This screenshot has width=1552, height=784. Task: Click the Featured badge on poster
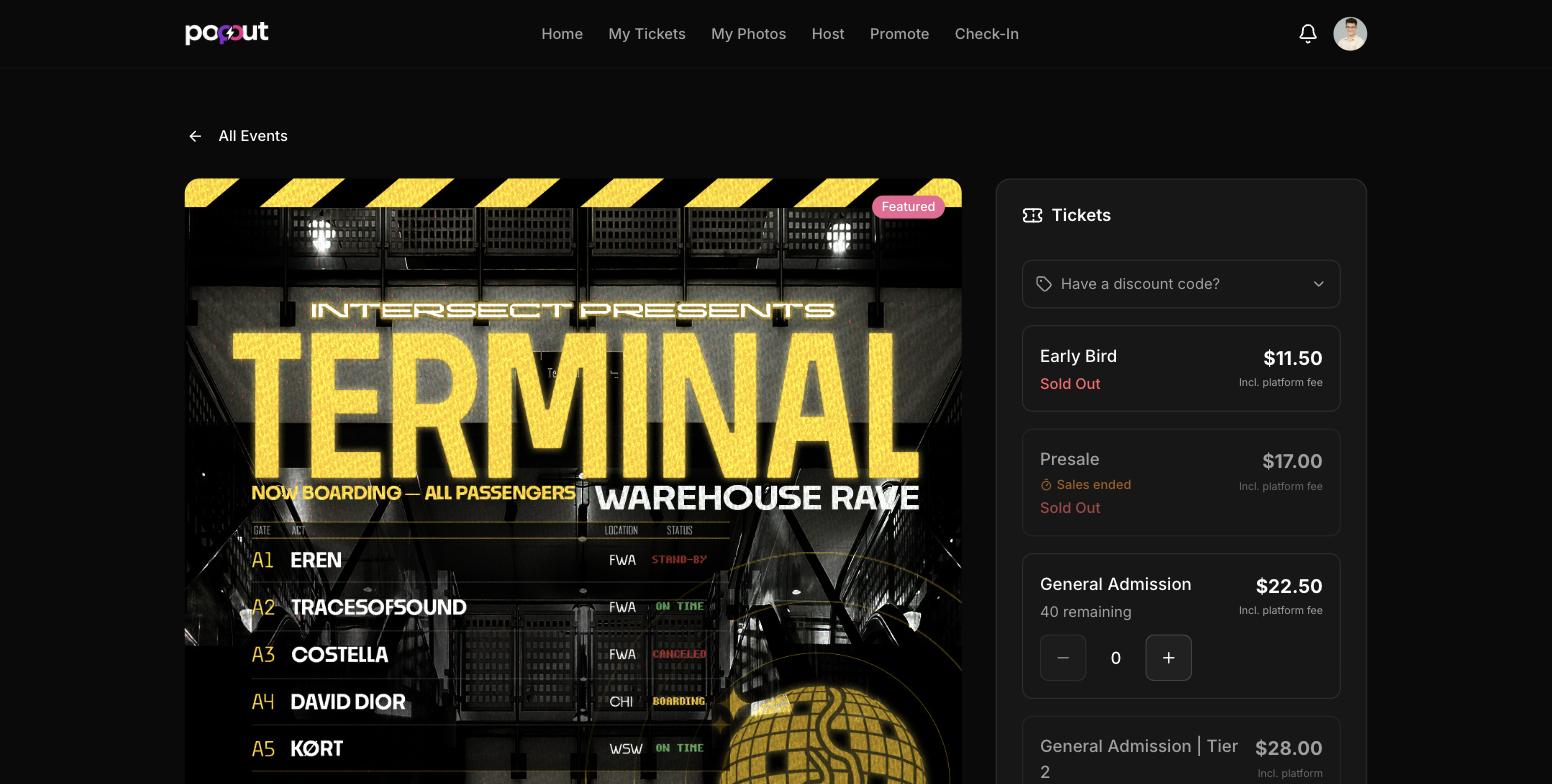[908, 207]
